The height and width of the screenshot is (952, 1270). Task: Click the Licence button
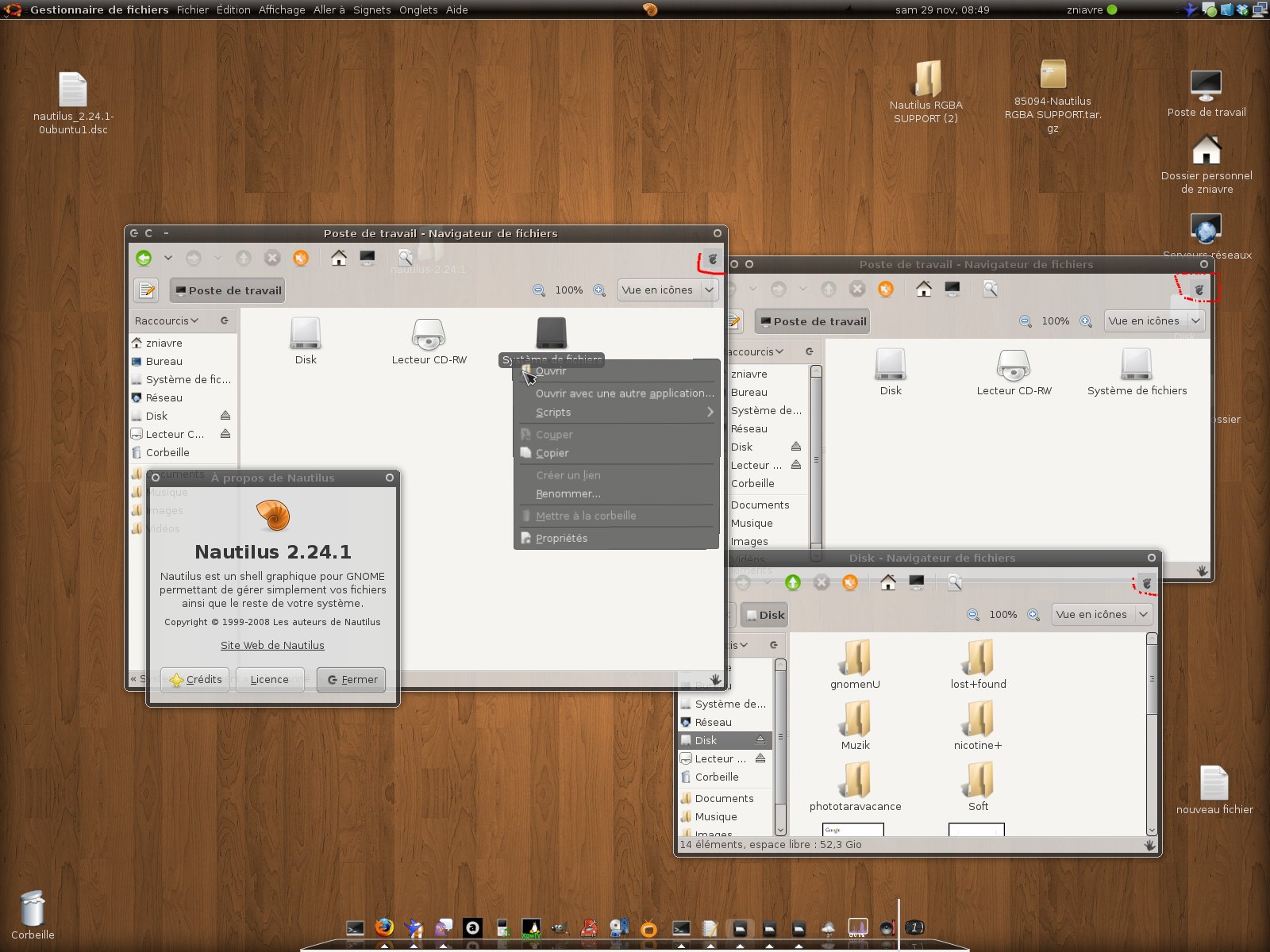[270, 680]
